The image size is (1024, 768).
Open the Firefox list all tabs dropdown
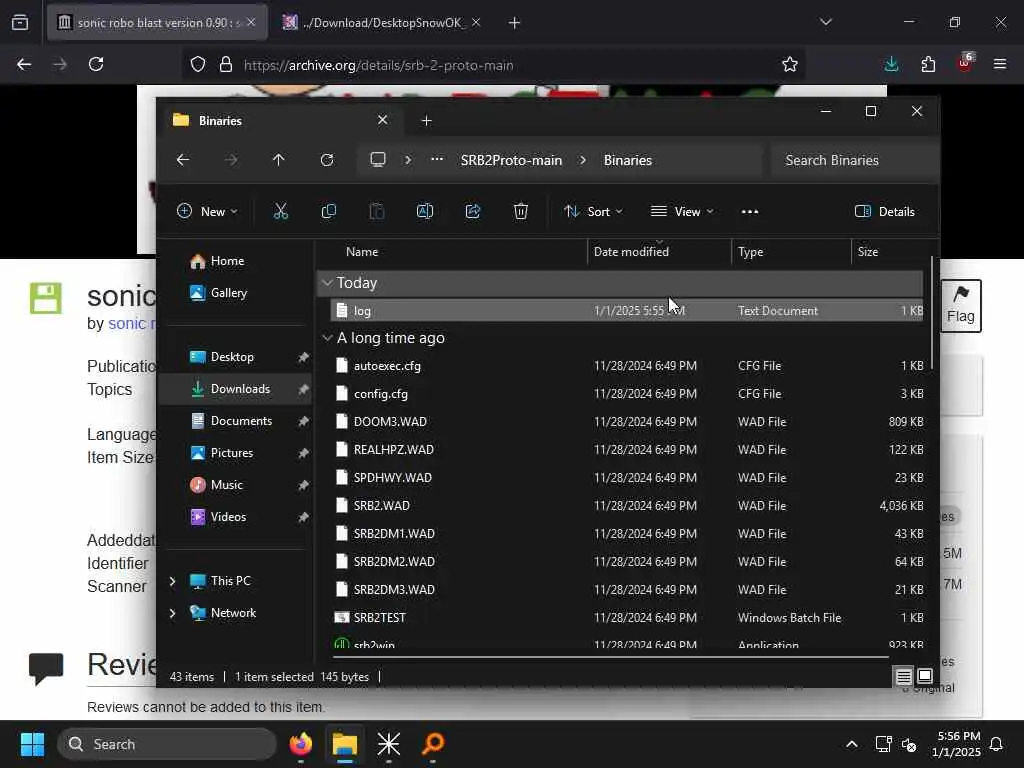[x=825, y=22]
